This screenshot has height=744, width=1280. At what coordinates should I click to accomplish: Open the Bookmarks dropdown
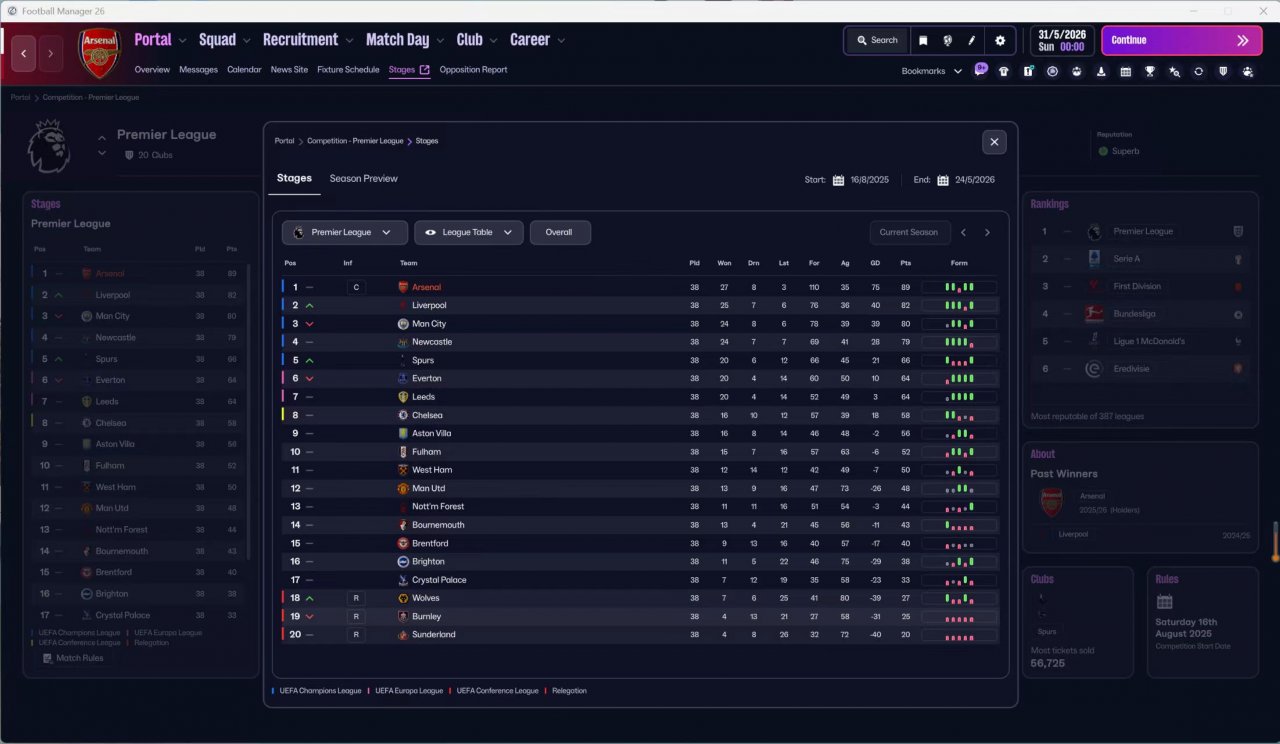tap(931, 71)
